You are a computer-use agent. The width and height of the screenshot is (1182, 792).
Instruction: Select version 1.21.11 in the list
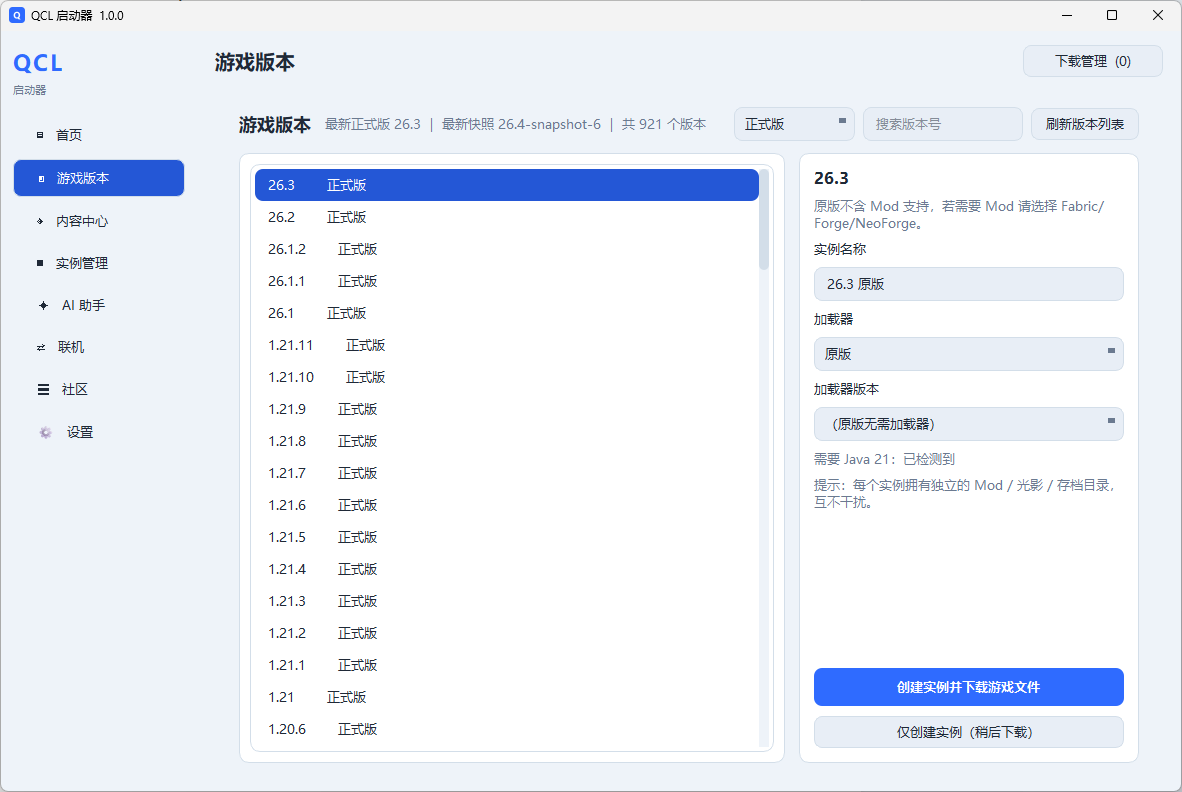pos(507,345)
